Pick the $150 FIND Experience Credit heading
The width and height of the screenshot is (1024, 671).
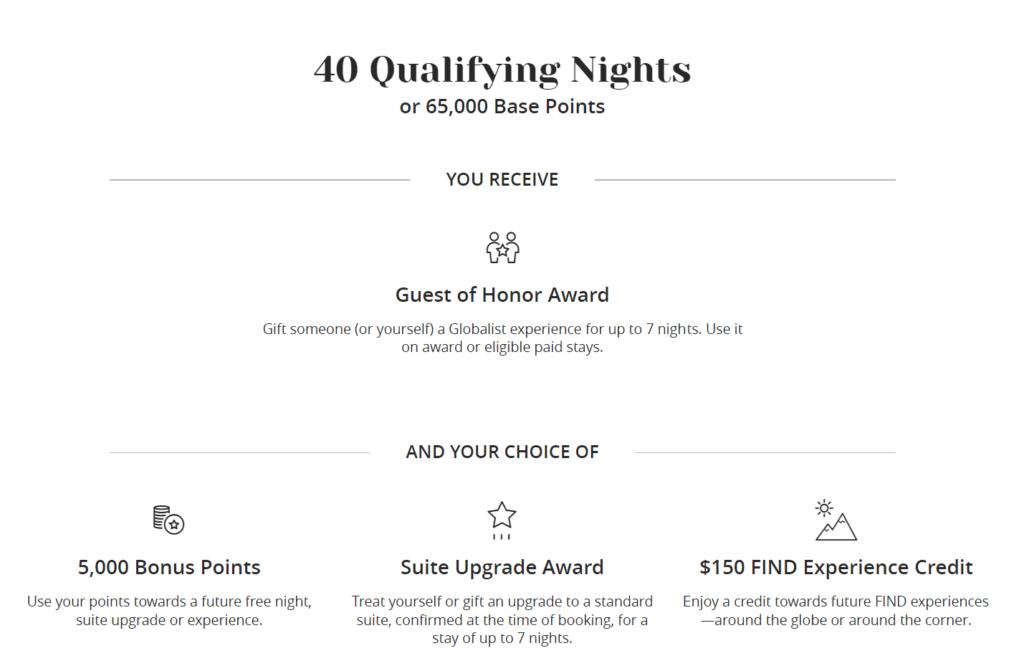tap(836, 567)
